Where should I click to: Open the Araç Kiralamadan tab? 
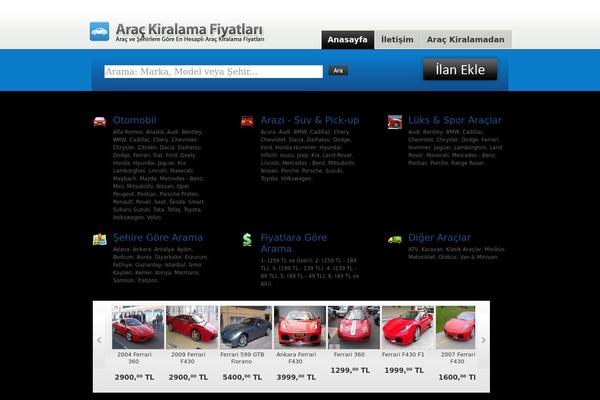[466, 39]
